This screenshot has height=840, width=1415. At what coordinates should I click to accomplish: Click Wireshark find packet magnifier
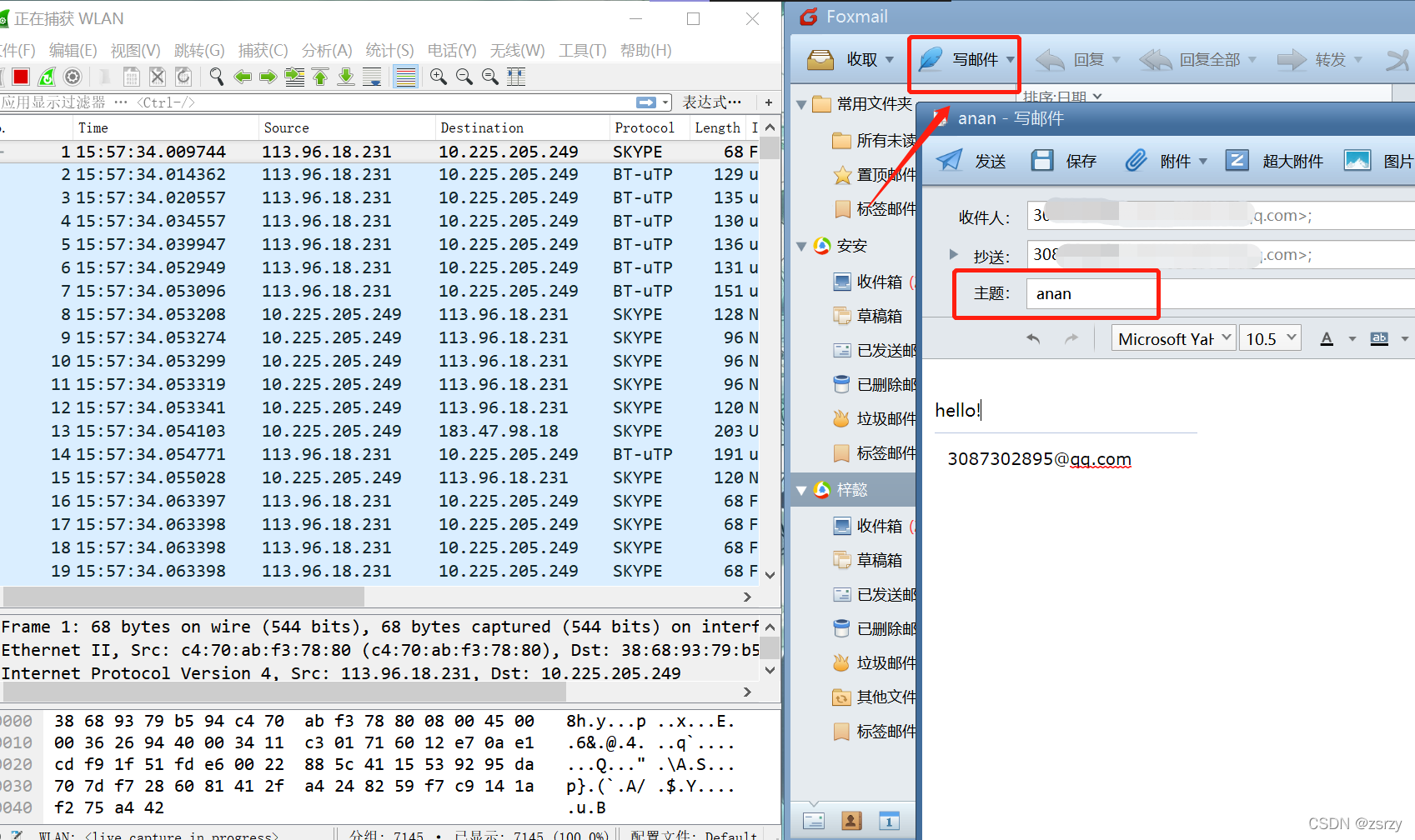tap(217, 77)
